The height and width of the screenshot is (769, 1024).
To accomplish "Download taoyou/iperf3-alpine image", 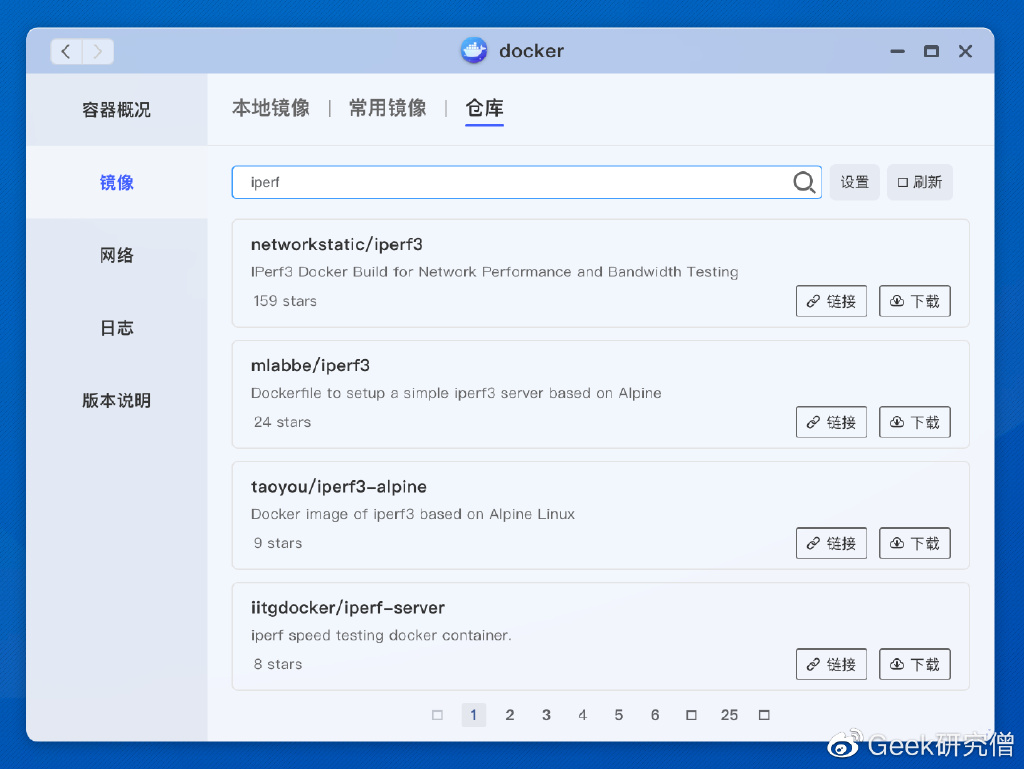I will click(914, 543).
